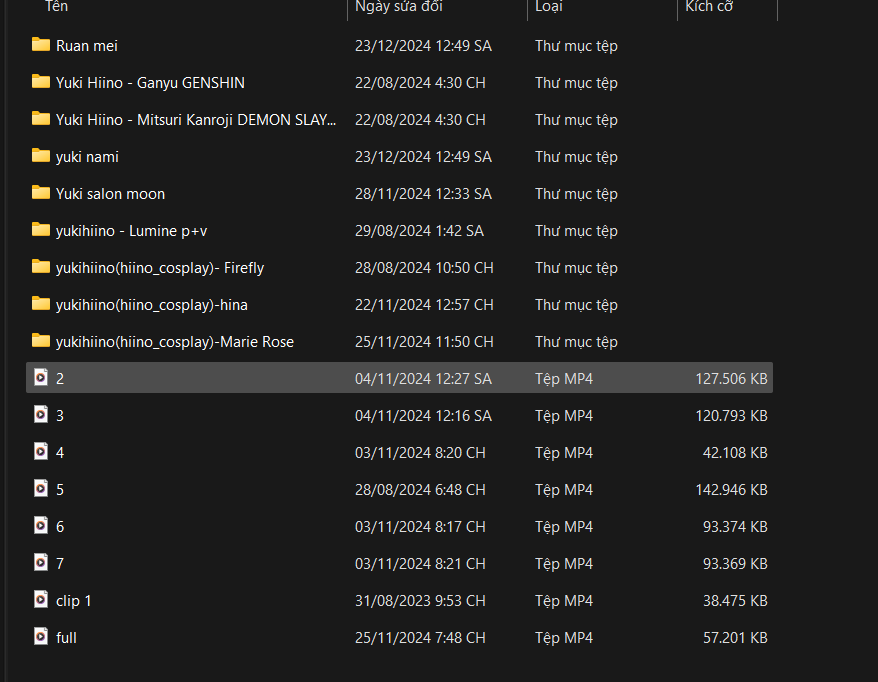Select the Yuki Hiino - Ganyu GENSHIN folder icon

tap(41, 82)
